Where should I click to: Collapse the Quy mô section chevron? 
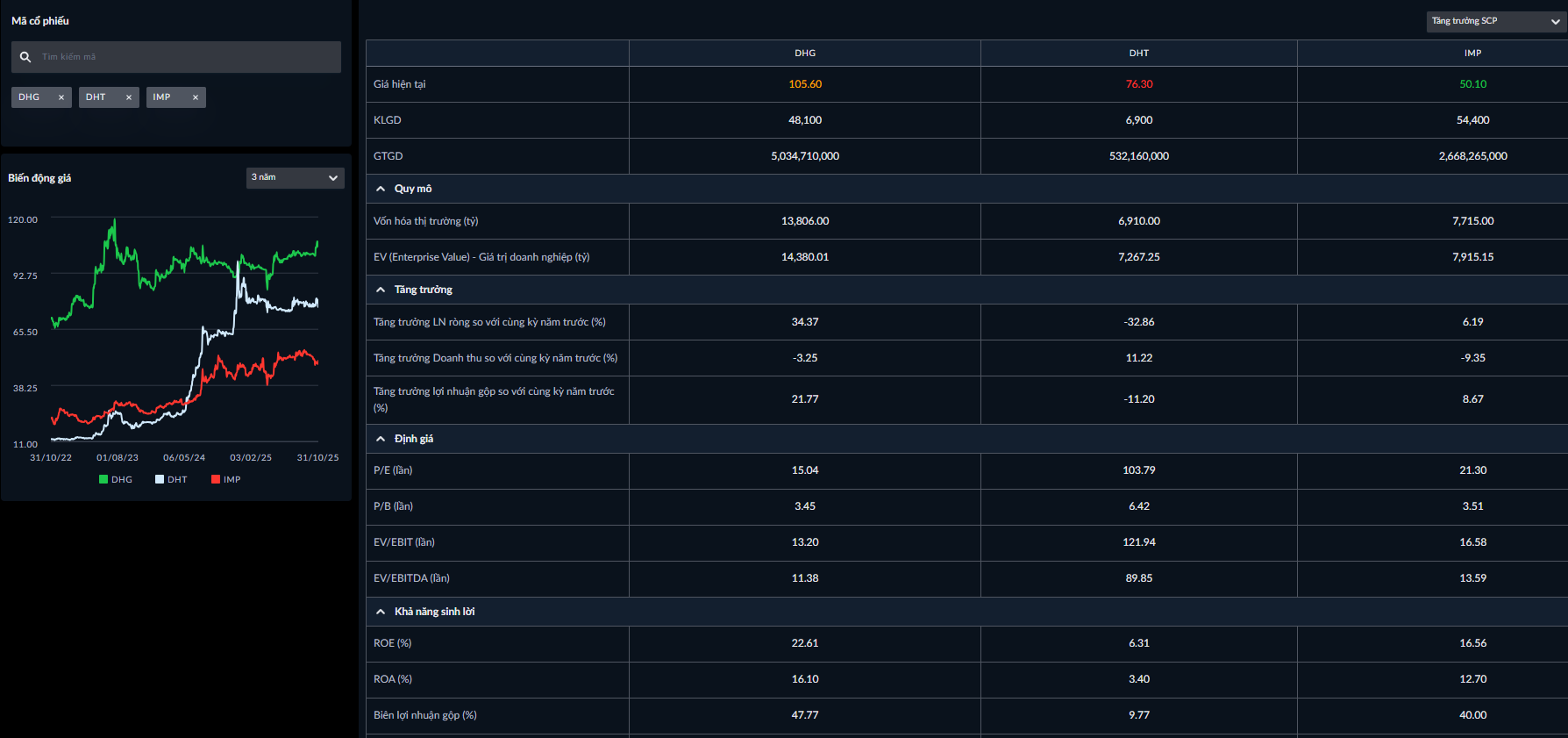381,189
